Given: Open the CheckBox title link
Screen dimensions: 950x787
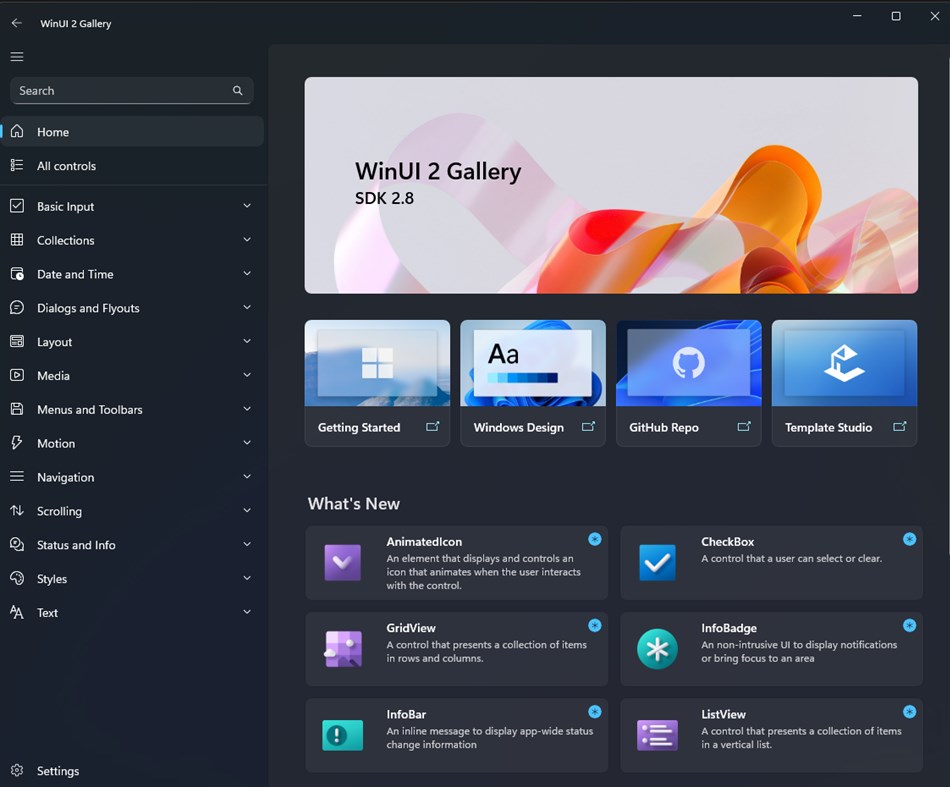Looking at the screenshot, I should (727, 542).
